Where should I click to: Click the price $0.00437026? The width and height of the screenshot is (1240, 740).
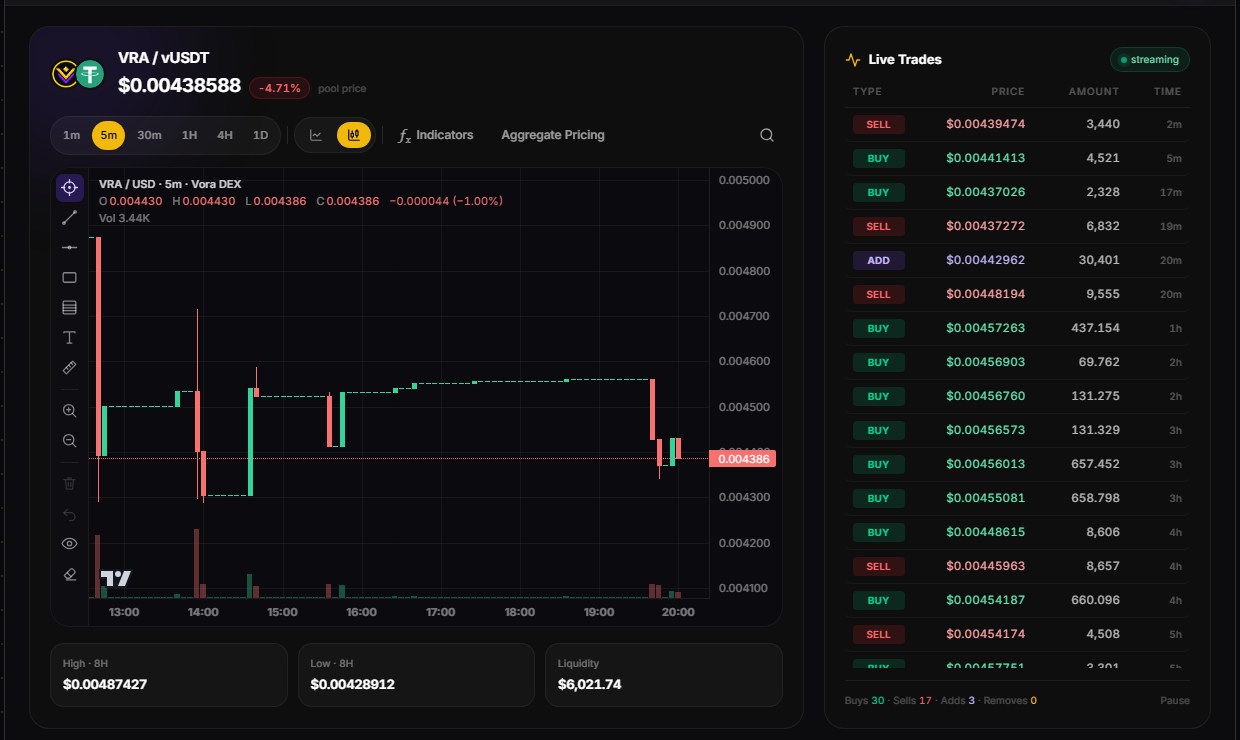tap(985, 192)
